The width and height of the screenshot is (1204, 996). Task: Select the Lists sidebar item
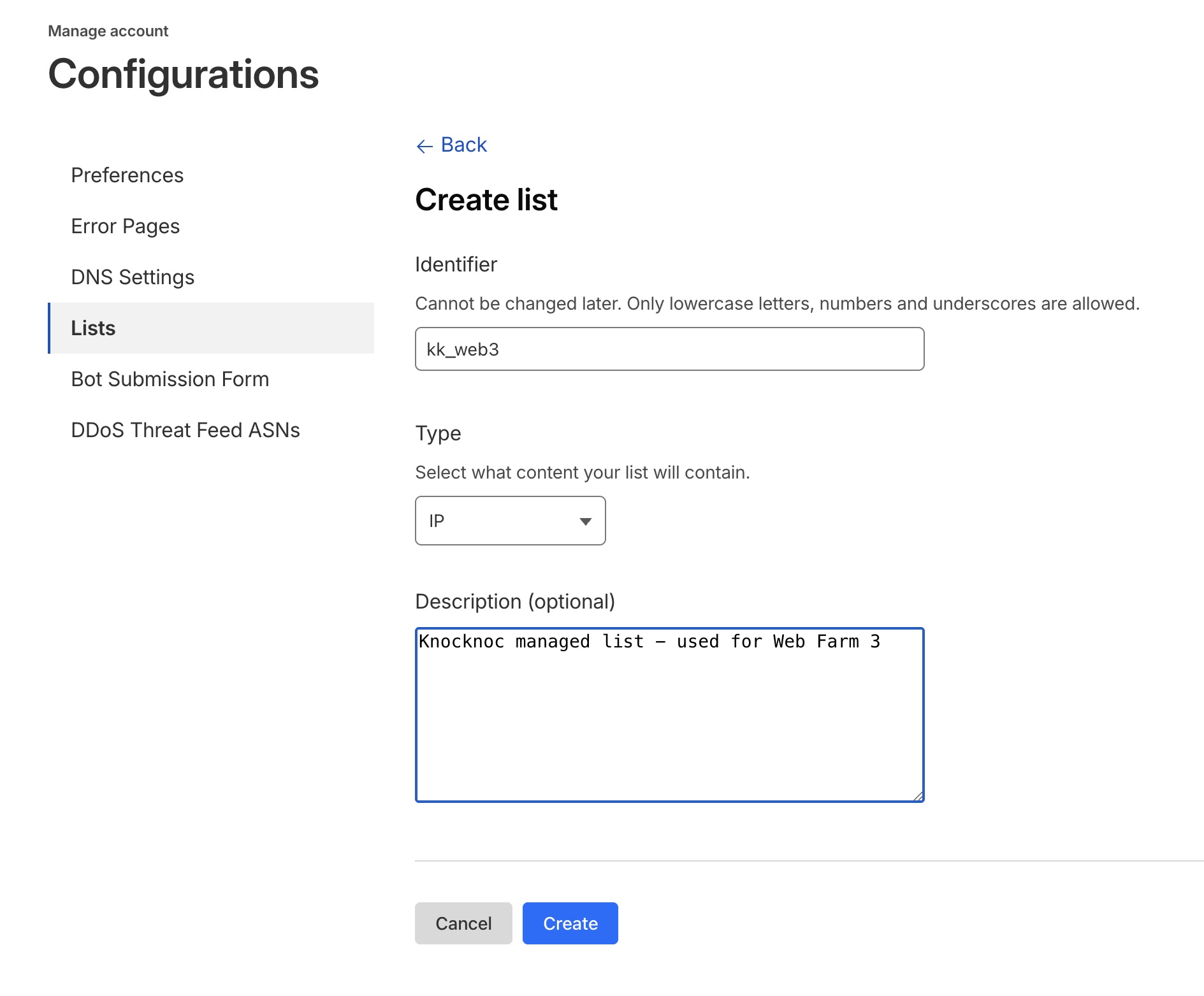(93, 328)
